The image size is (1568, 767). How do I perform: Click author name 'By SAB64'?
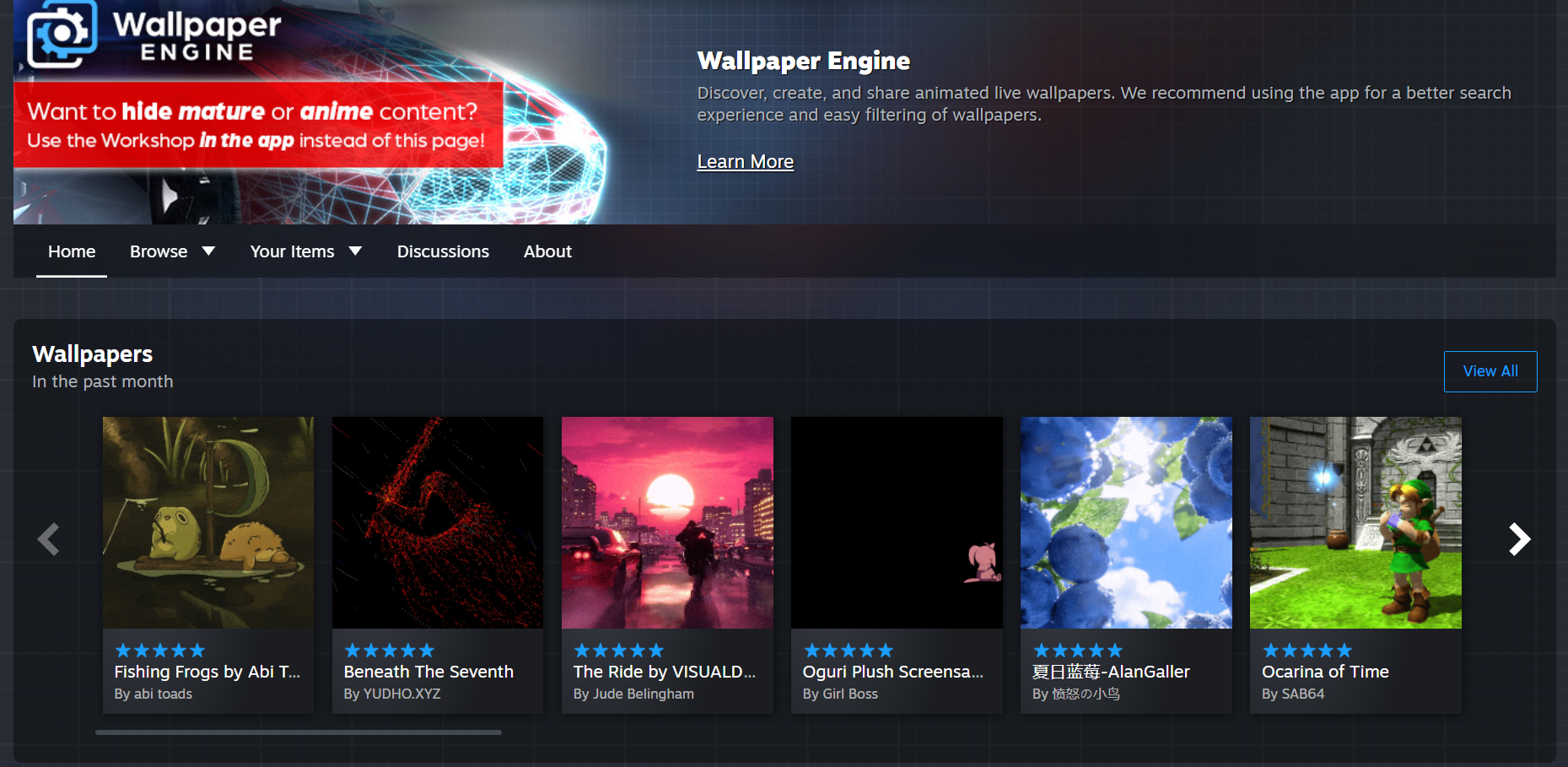pyautogui.click(x=1293, y=694)
